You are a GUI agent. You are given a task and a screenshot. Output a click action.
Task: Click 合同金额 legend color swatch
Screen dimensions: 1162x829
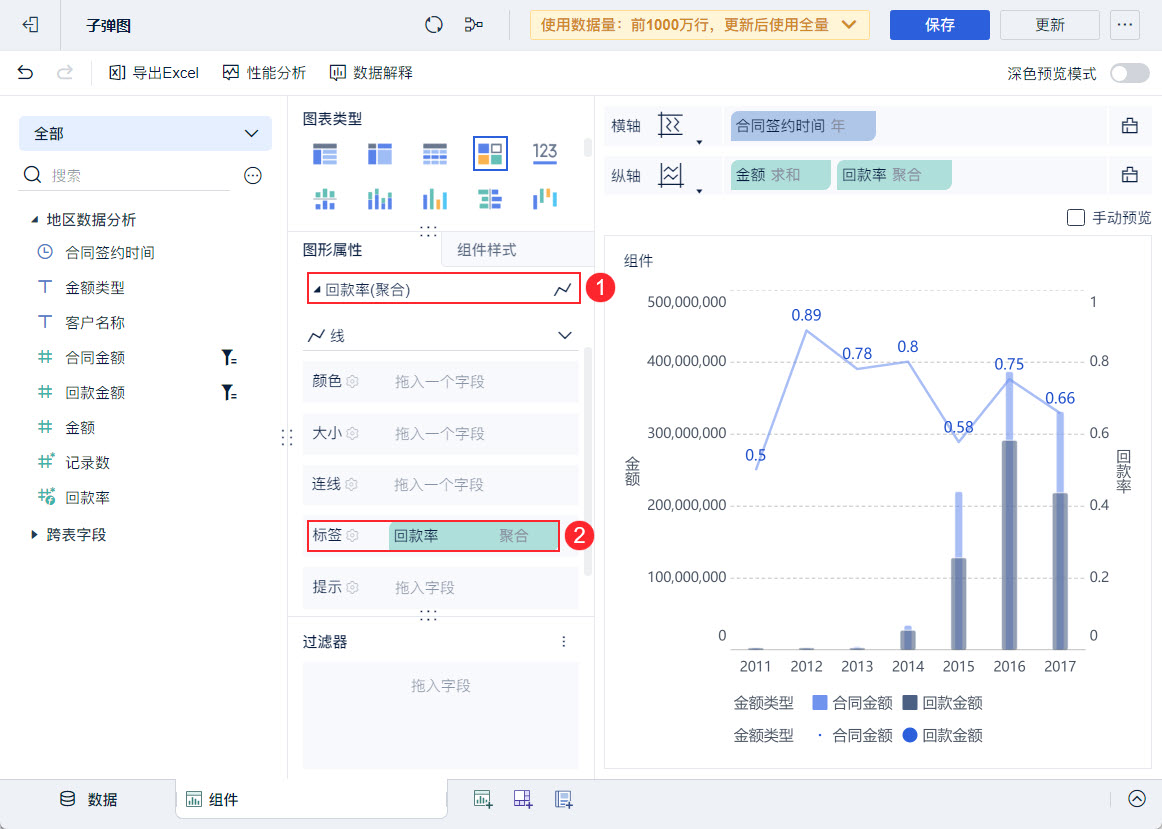pyautogui.click(x=820, y=702)
